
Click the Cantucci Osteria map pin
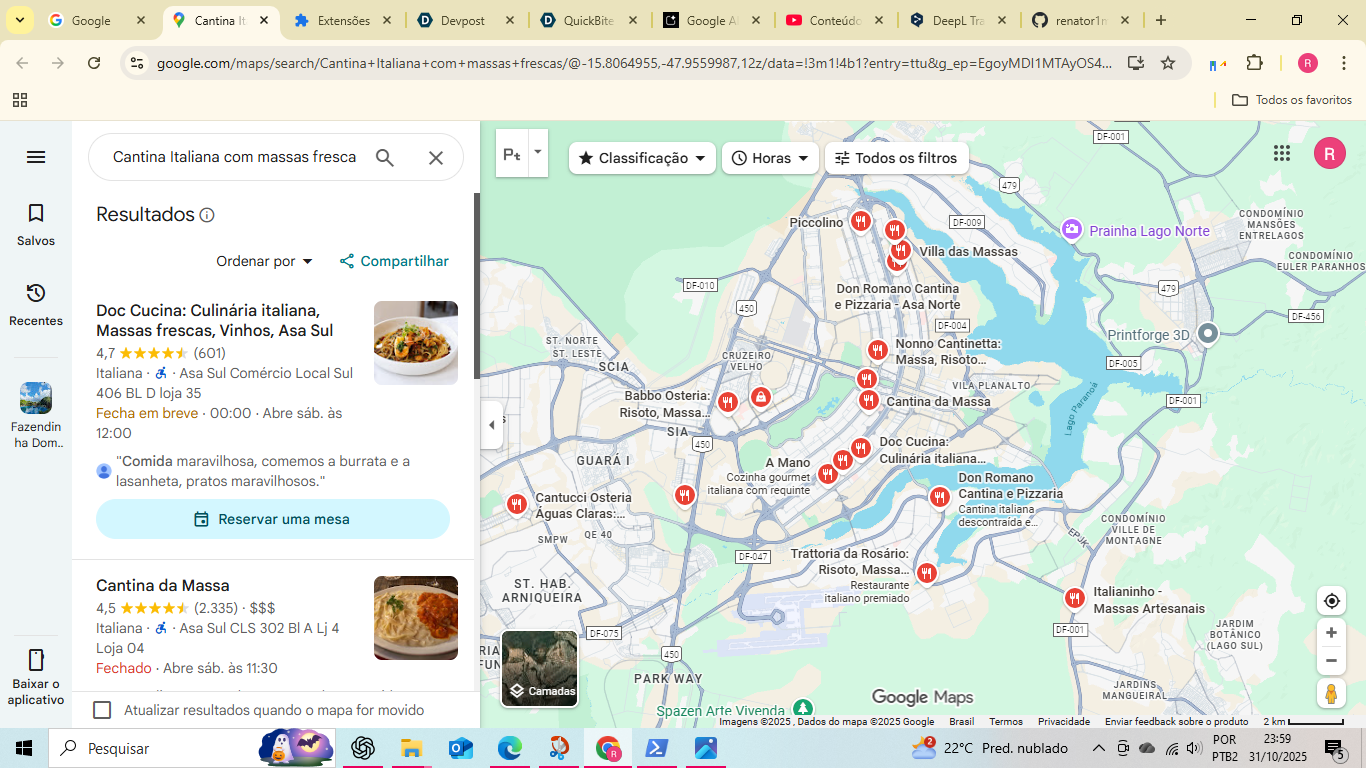coord(516,504)
